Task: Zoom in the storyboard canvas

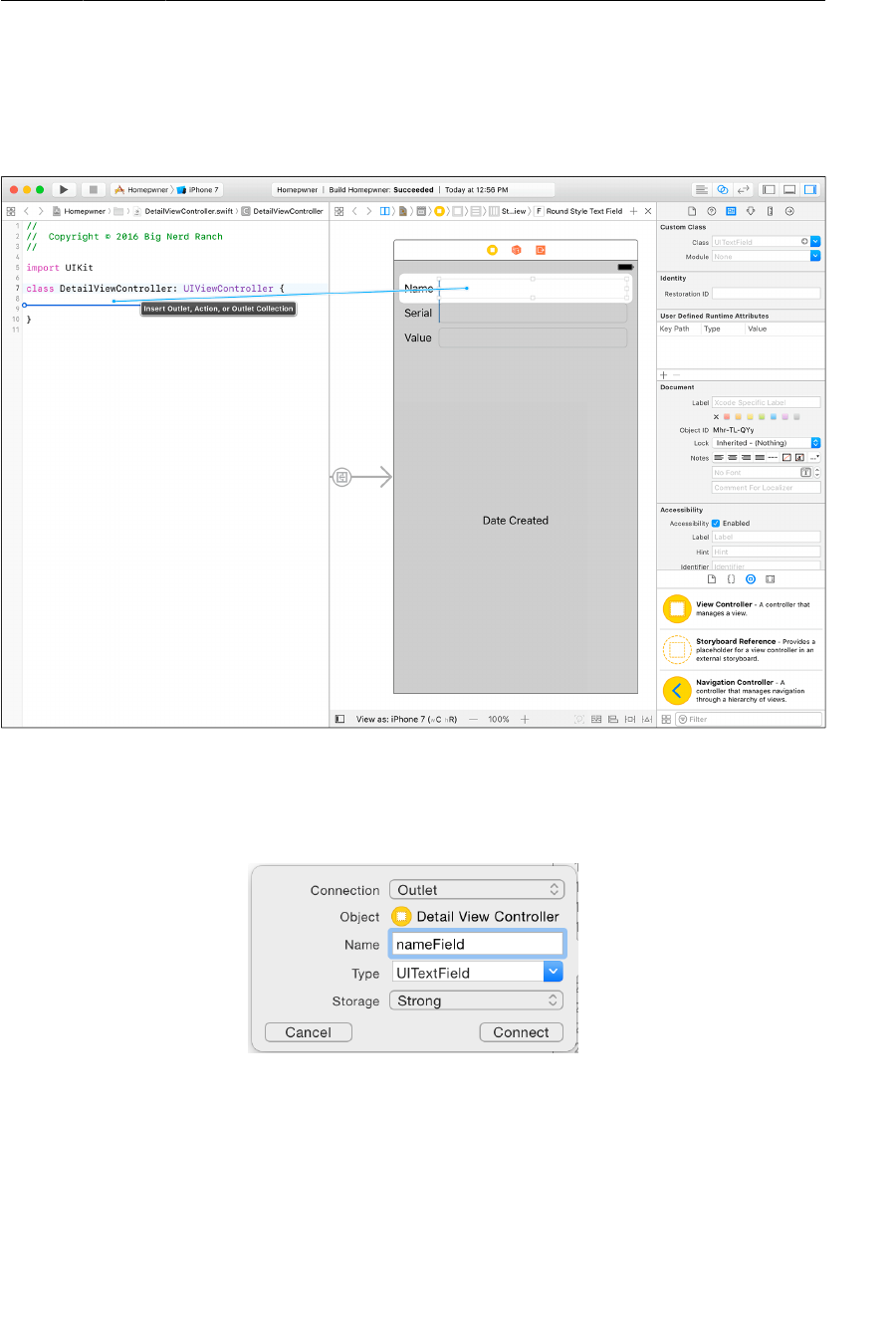Action: pyautogui.click(x=526, y=719)
